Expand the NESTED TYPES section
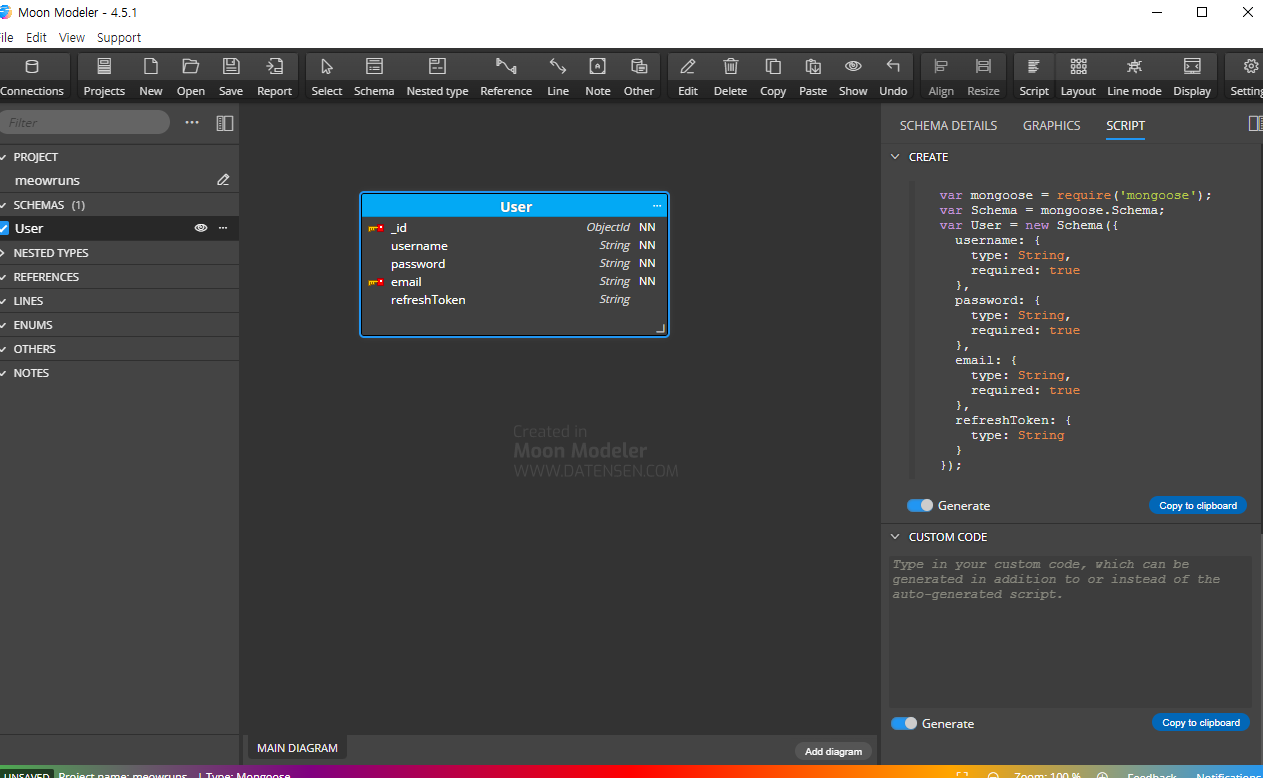 (x=4, y=253)
